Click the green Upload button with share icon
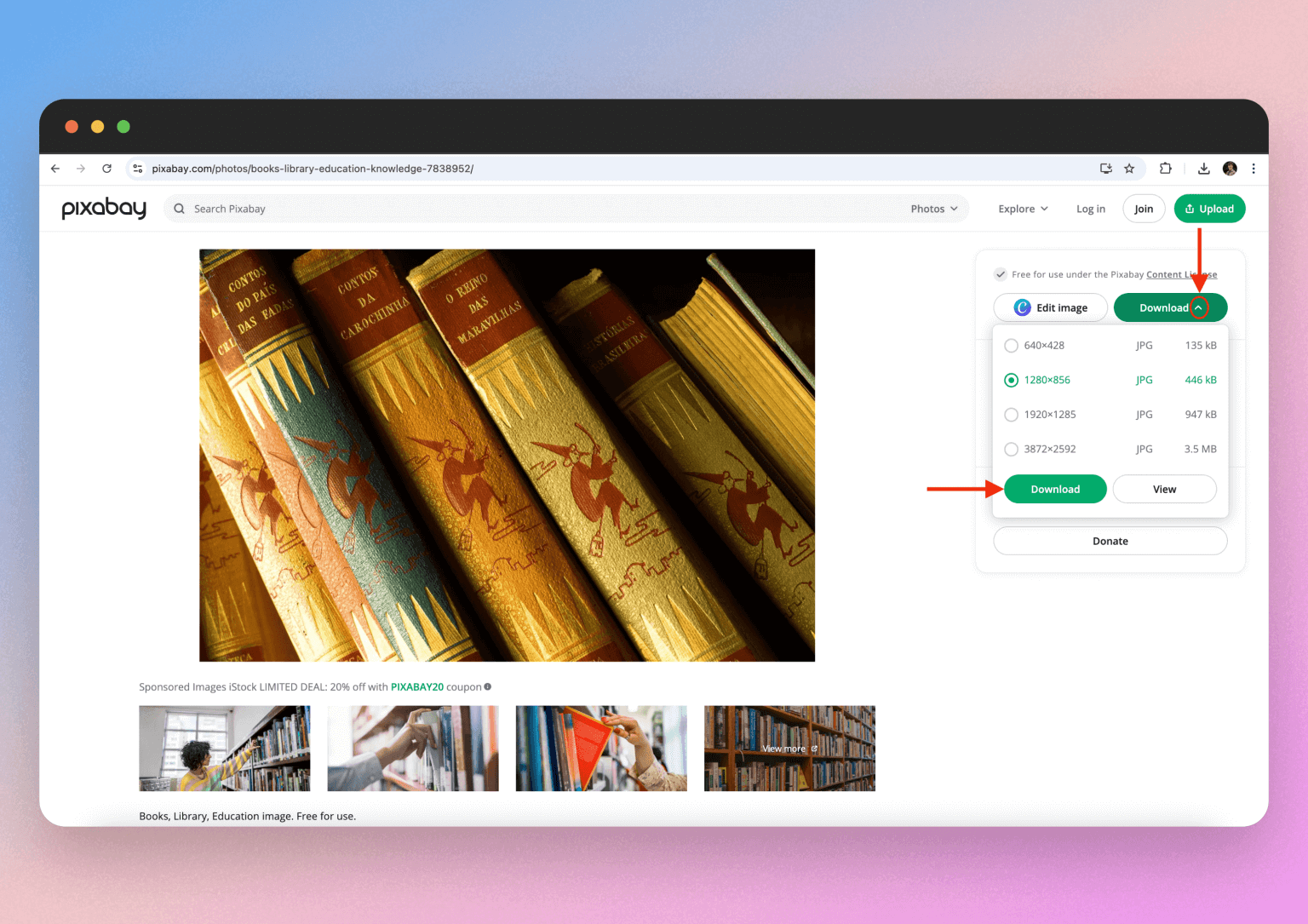This screenshot has height=924, width=1308. (1209, 209)
